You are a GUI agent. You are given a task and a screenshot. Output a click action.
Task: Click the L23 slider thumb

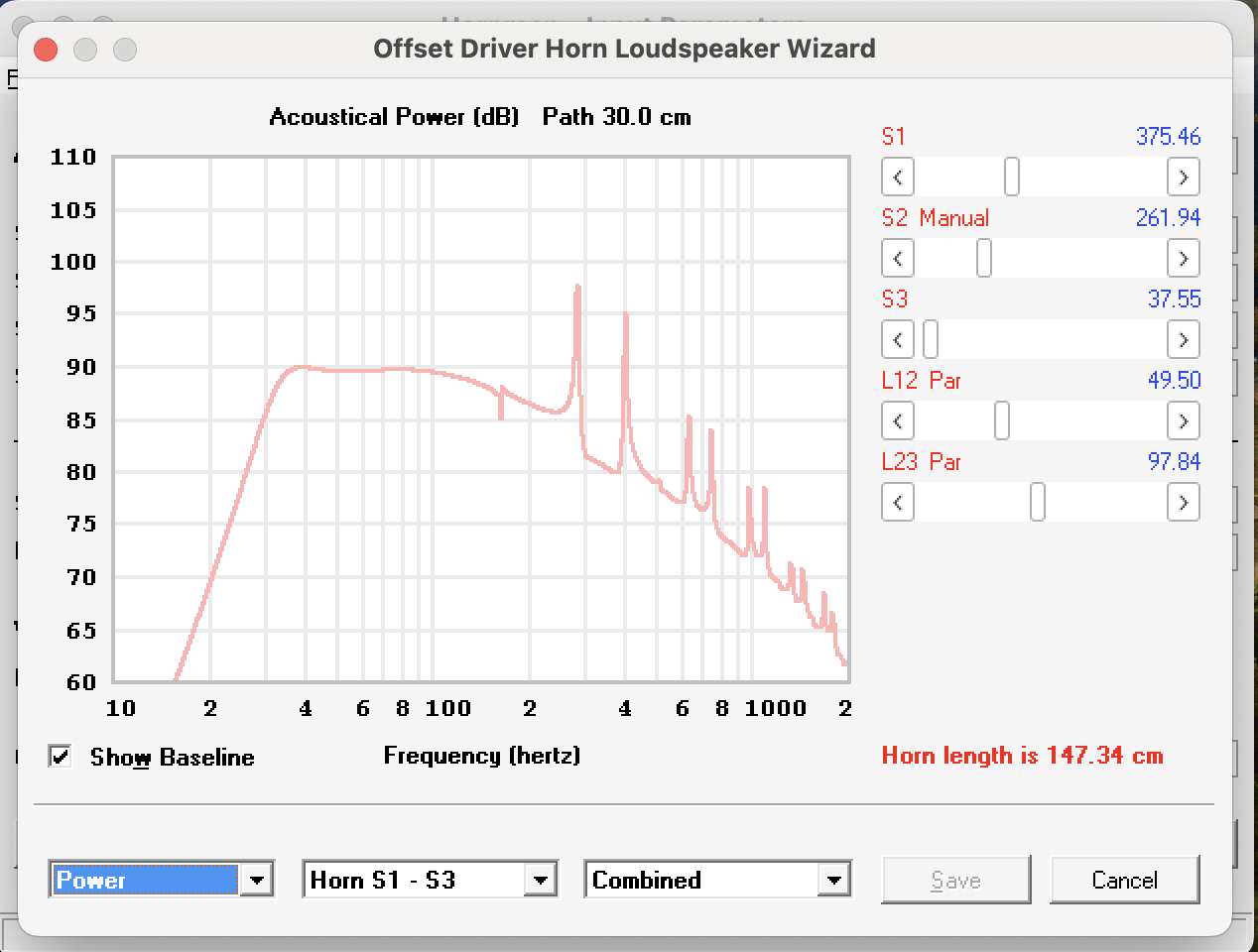(1038, 503)
